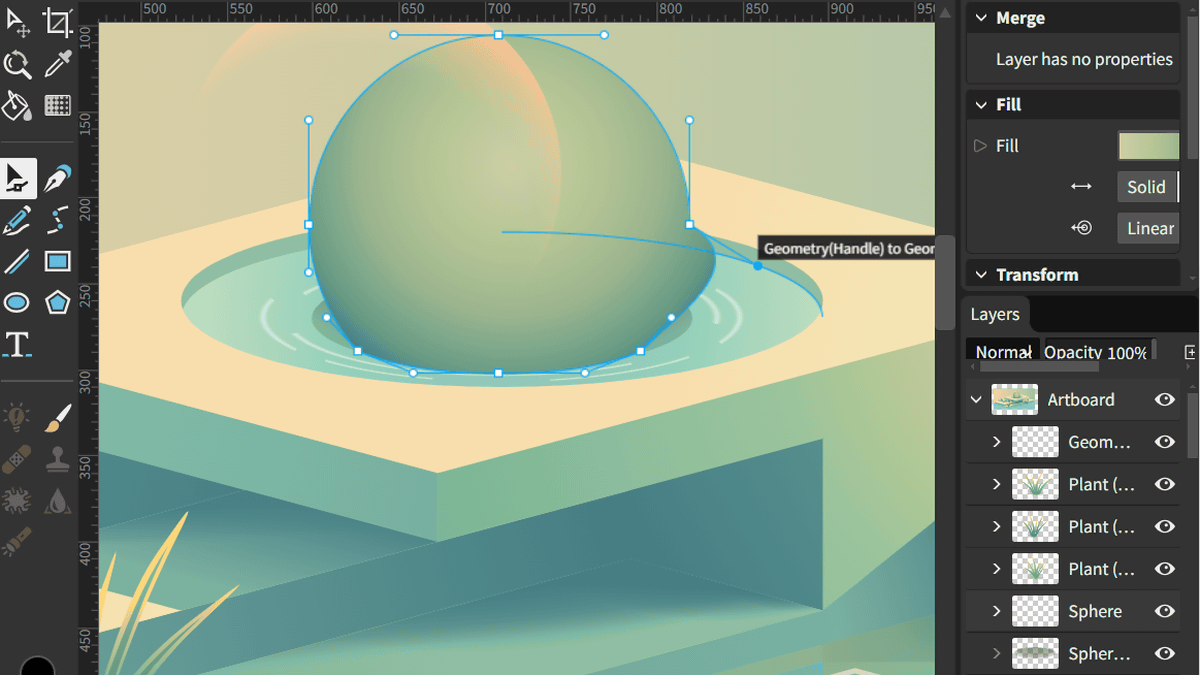
Task: Select the Ellipse tool
Action: click(x=18, y=302)
